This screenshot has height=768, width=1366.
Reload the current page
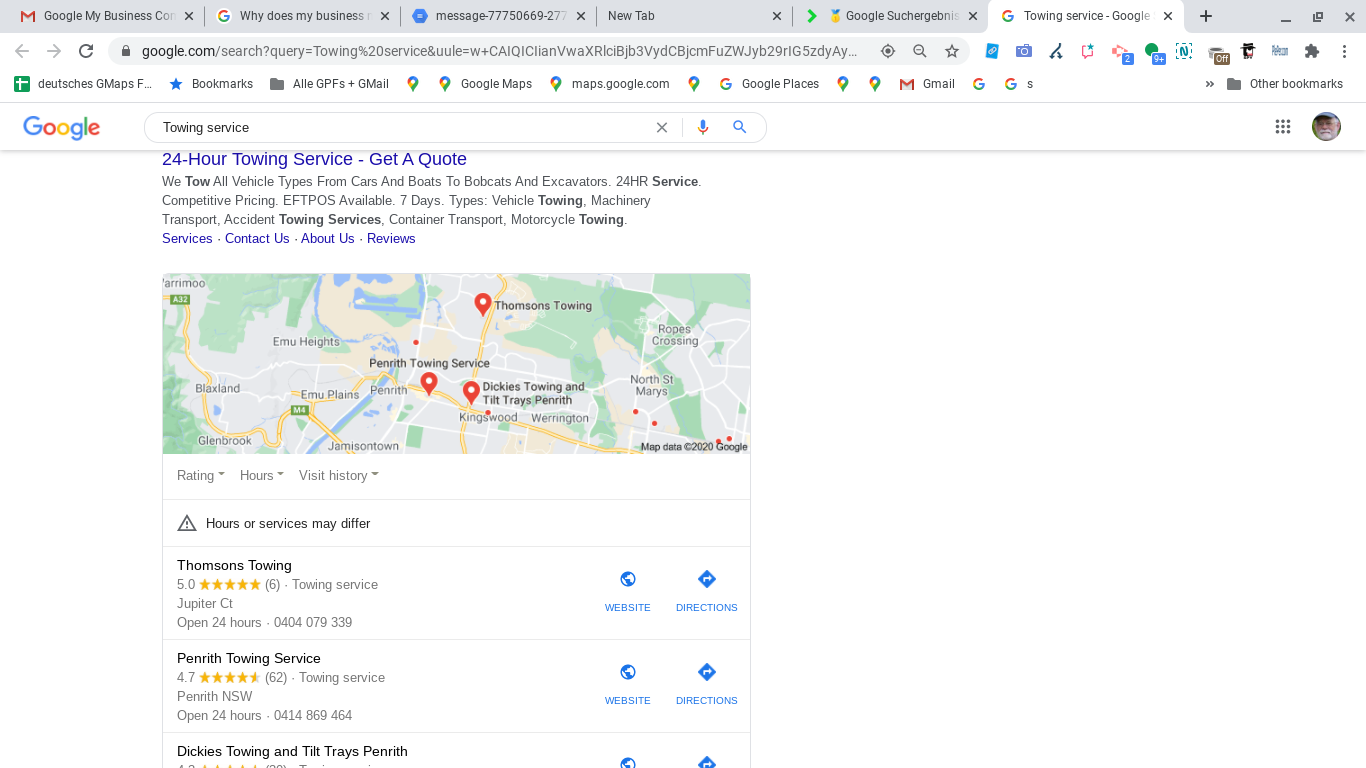tap(86, 51)
